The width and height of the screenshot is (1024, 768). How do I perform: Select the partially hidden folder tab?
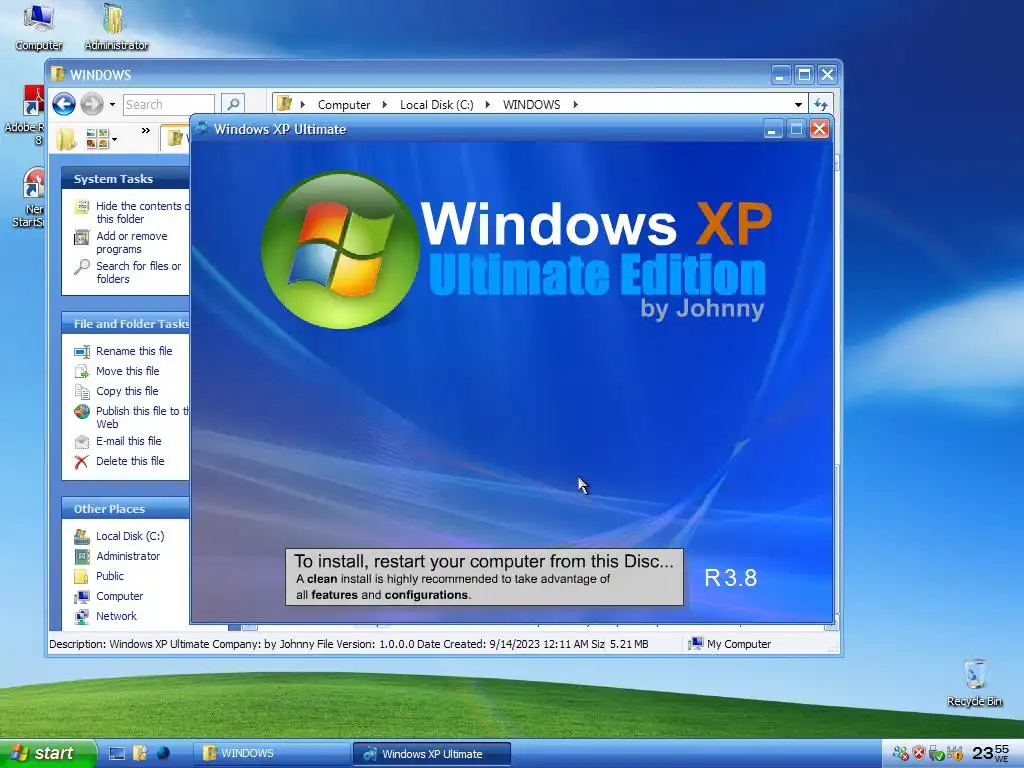click(175, 138)
